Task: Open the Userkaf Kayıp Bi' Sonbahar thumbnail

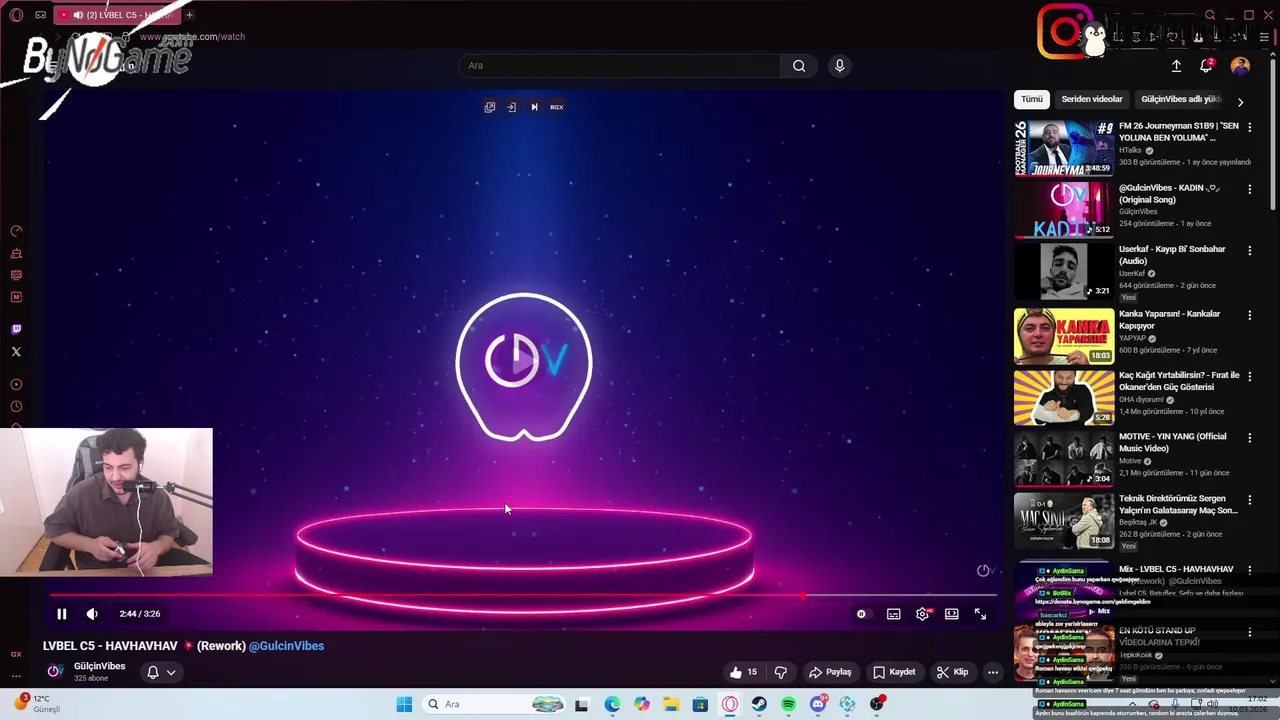Action: click(1064, 271)
